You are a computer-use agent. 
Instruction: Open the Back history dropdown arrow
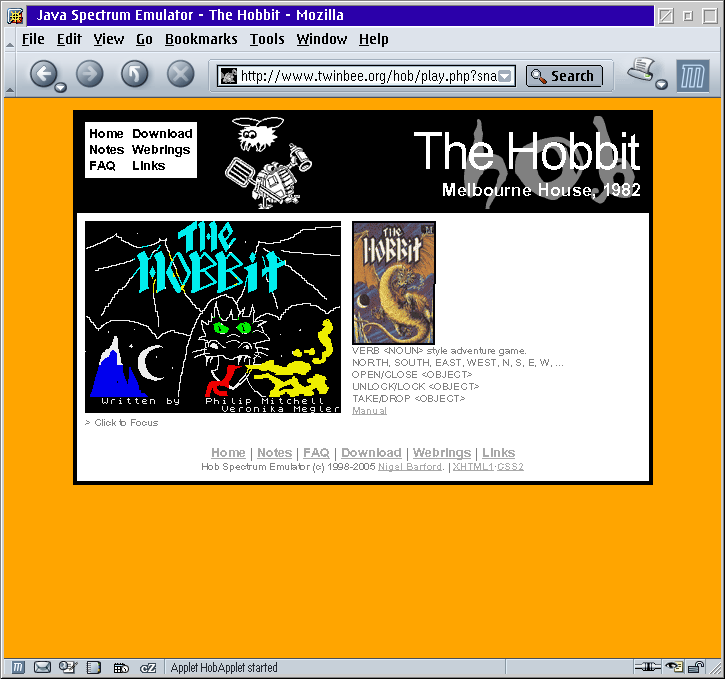(x=61, y=87)
